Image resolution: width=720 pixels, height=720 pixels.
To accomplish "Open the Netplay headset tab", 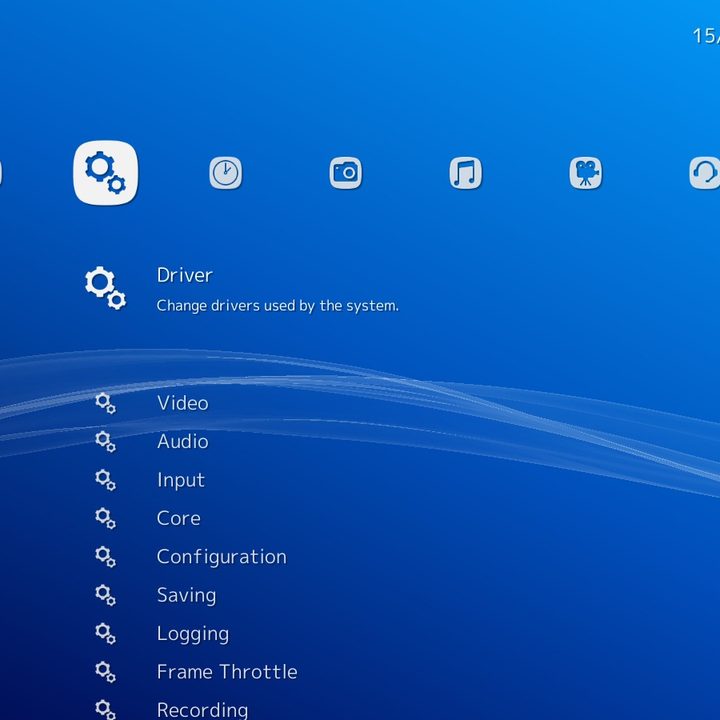I will (x=704, y=173).
